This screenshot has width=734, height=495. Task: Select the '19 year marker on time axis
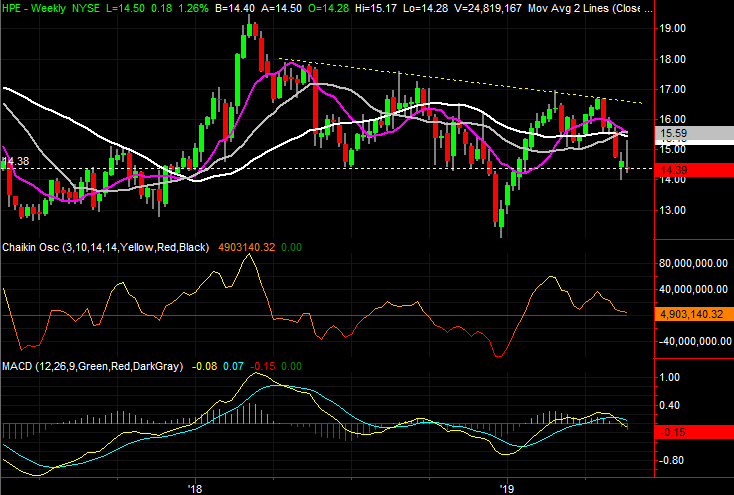pyautogui.click(x=506, y=489)
